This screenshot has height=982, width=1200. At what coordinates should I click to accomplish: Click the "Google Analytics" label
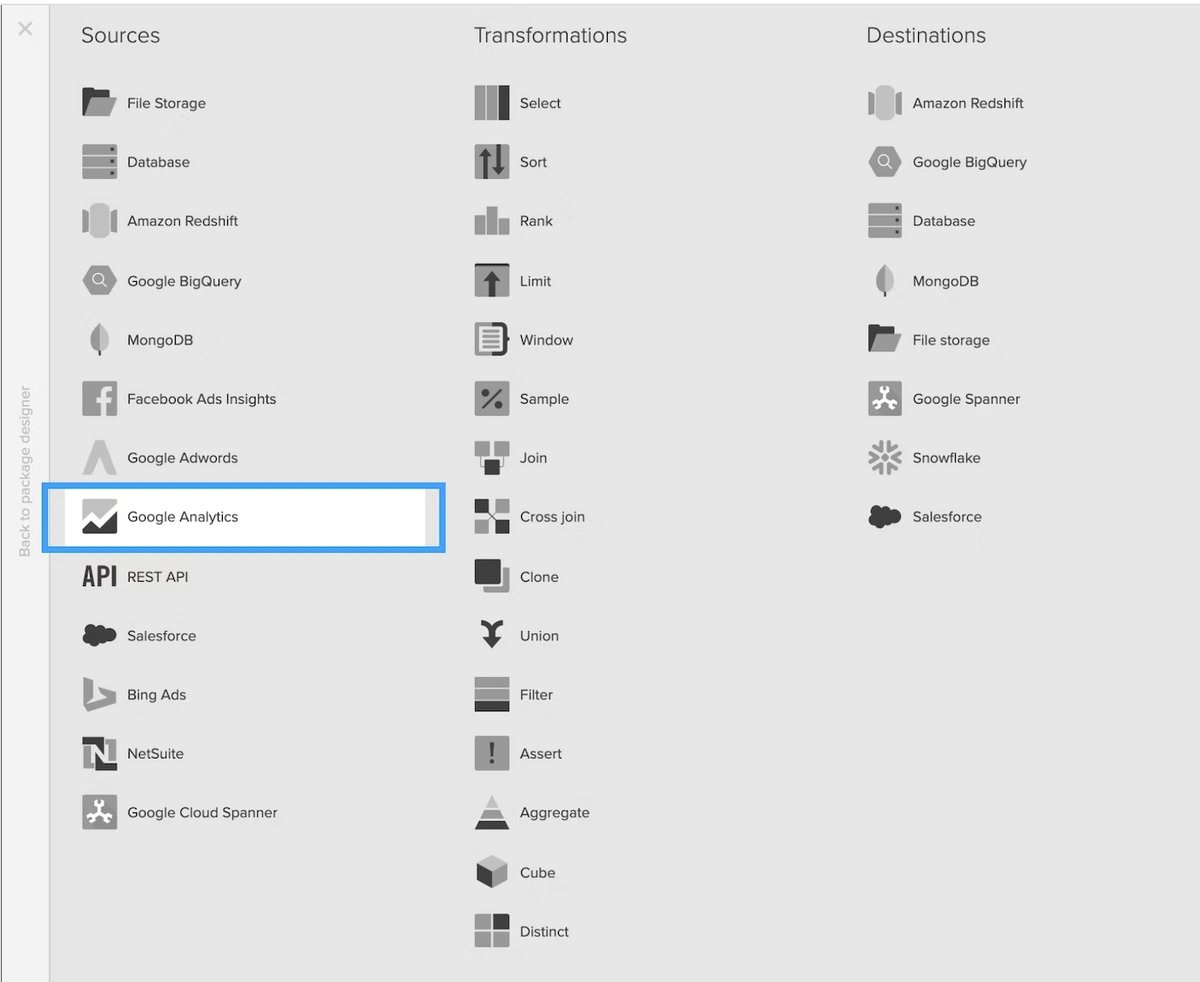pos(183,517)
